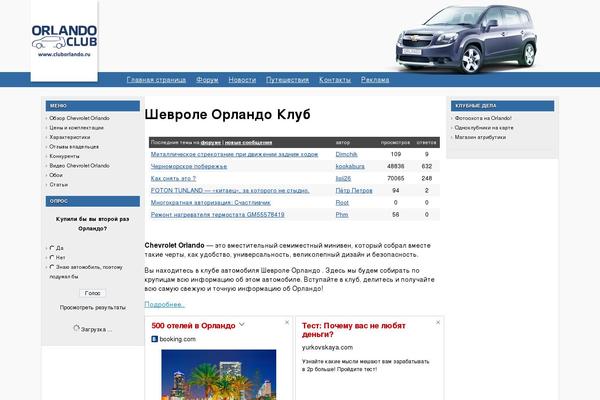600x400 pixels.
Task: View poll results via 'Просмотреть результаты'
Action: pos(93,307)
